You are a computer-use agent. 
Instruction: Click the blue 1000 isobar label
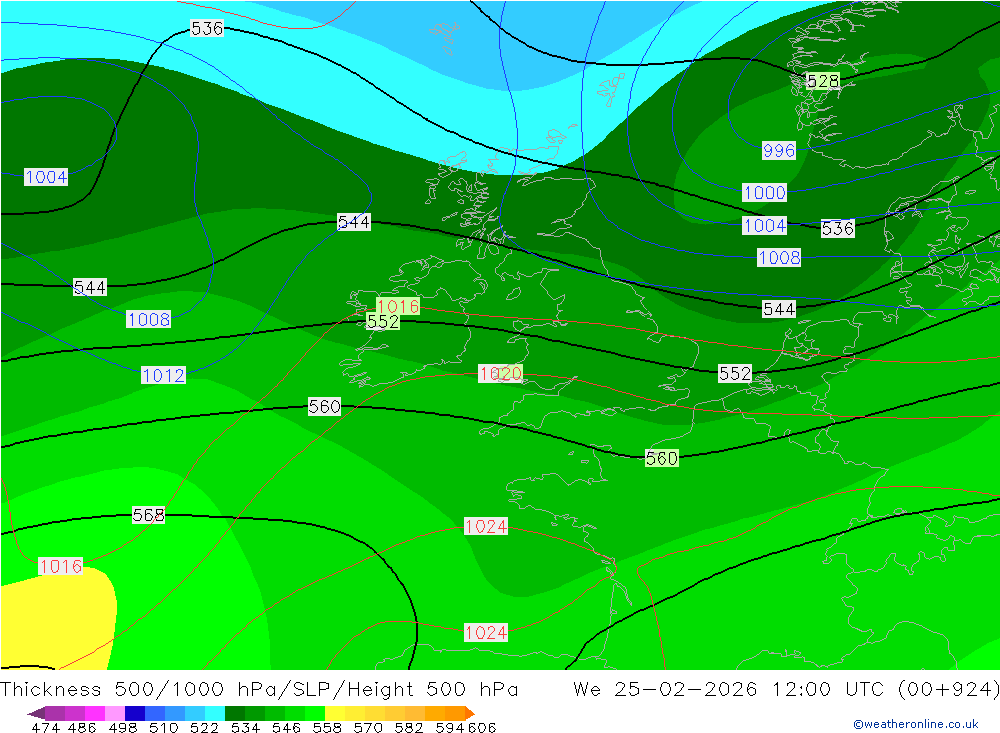764,193
